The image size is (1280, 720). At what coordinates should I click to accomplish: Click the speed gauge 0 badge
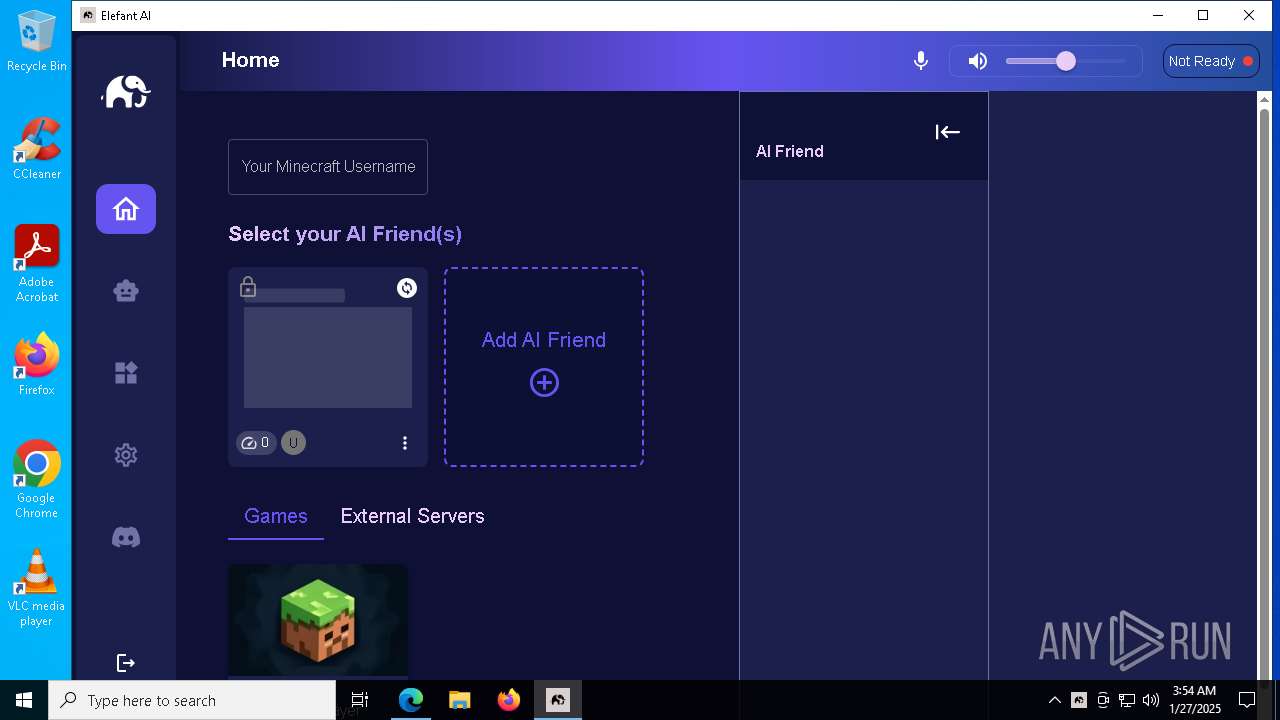click(256, 443)
